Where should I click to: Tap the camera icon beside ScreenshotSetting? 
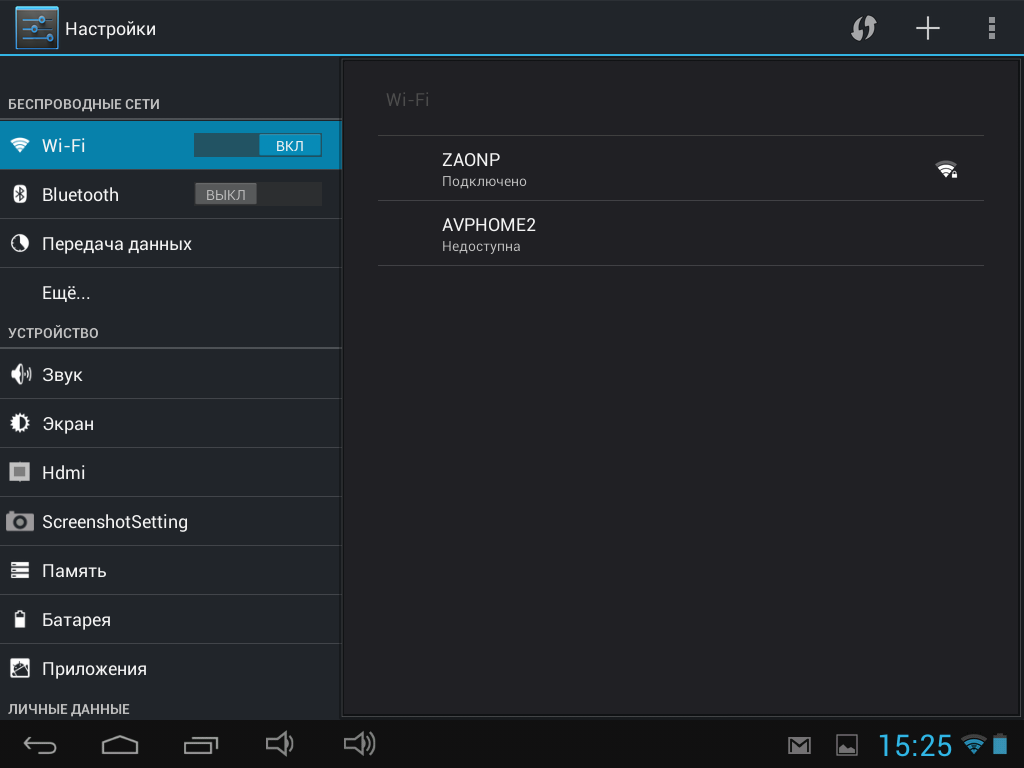coord(20,521)
